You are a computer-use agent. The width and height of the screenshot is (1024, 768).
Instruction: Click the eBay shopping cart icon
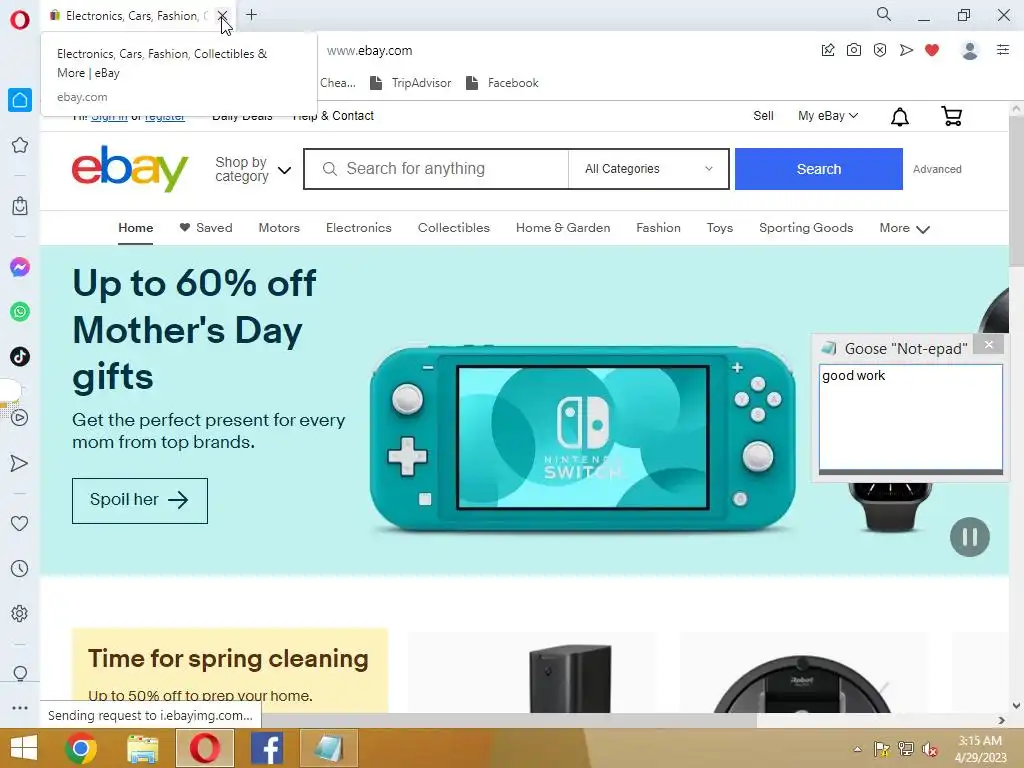tap(952, 116)
